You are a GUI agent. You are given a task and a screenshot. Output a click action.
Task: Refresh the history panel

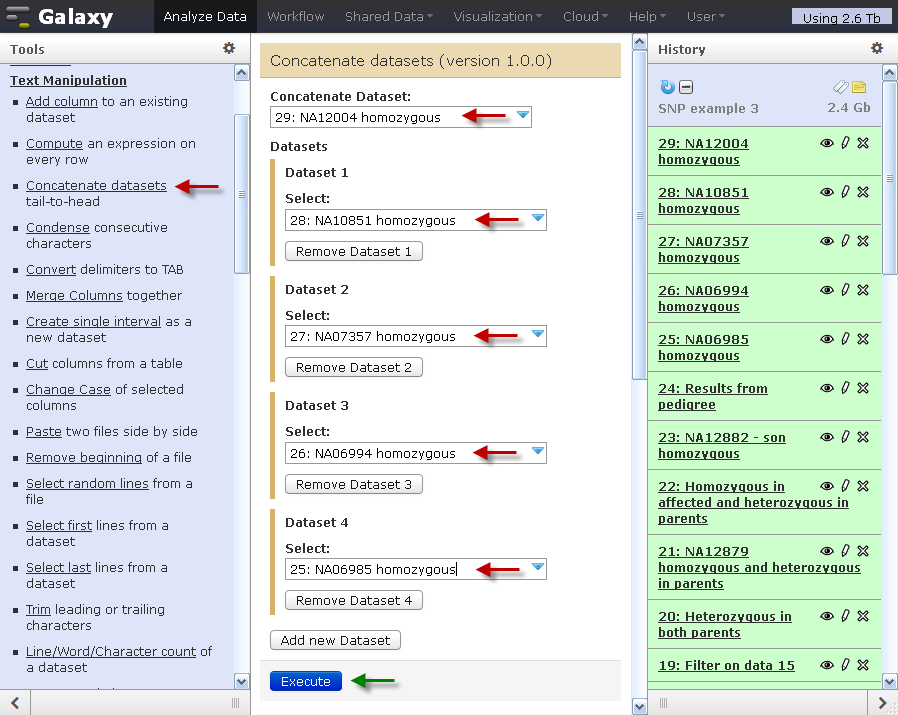(668, 88)
